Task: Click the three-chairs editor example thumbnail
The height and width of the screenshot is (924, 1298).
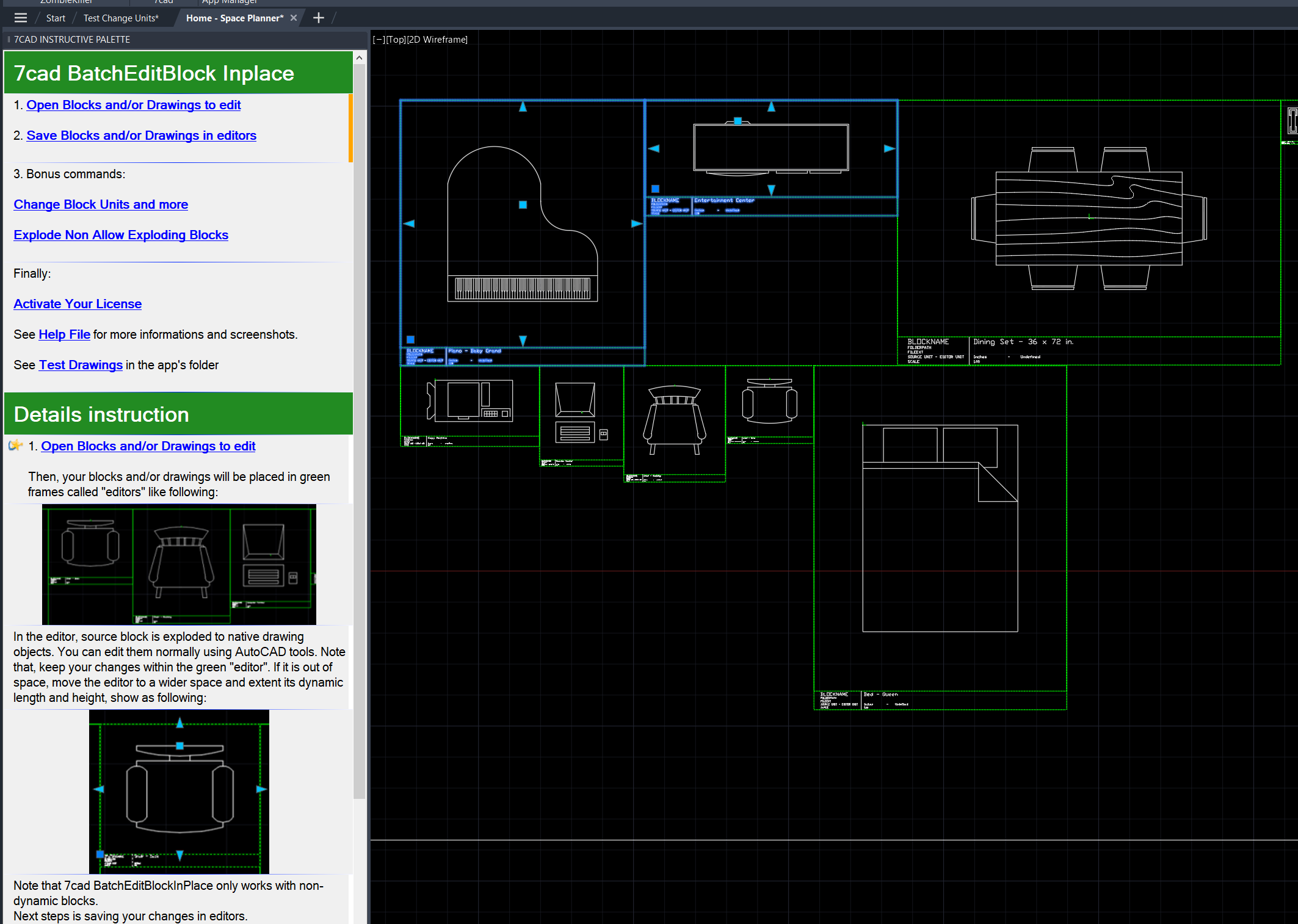Action: click(179, 564)
